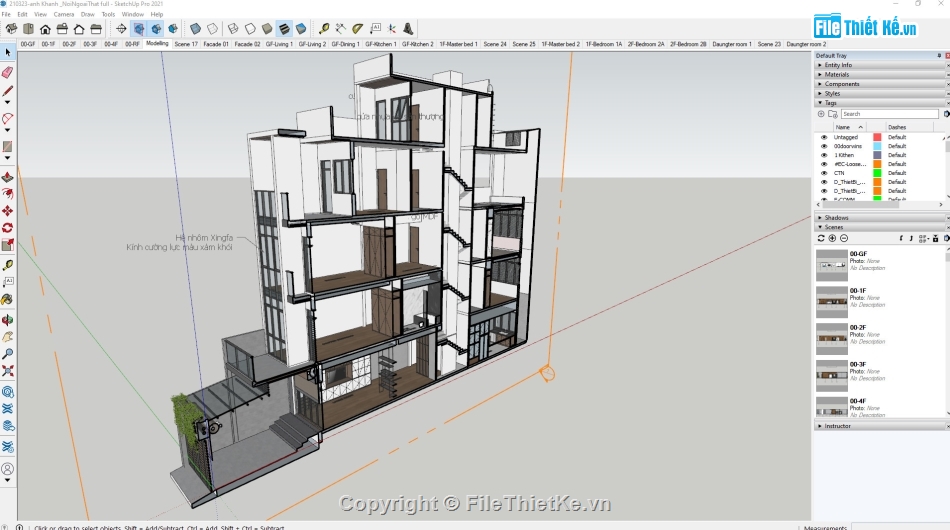Switch to Front view house icon
The width and height of the screenshot is (950, 530).
pos(45,28)
